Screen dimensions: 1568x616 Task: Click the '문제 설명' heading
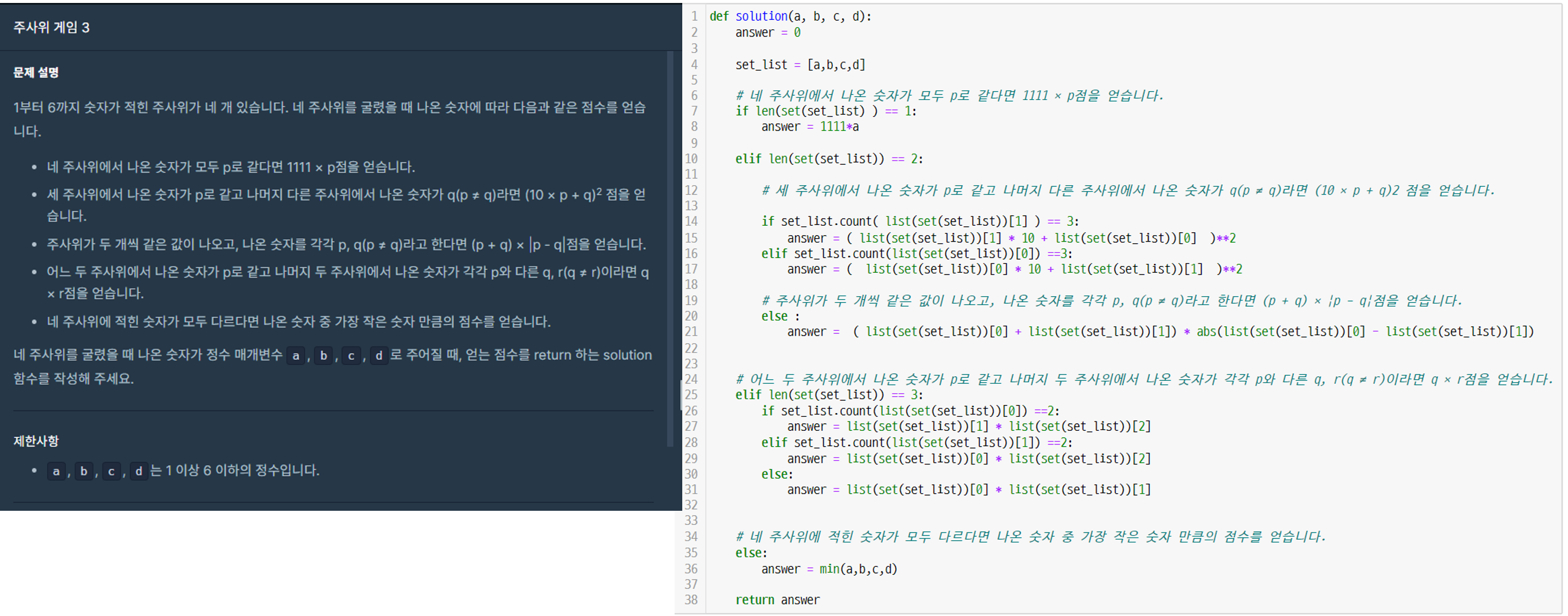pos(36,72)
